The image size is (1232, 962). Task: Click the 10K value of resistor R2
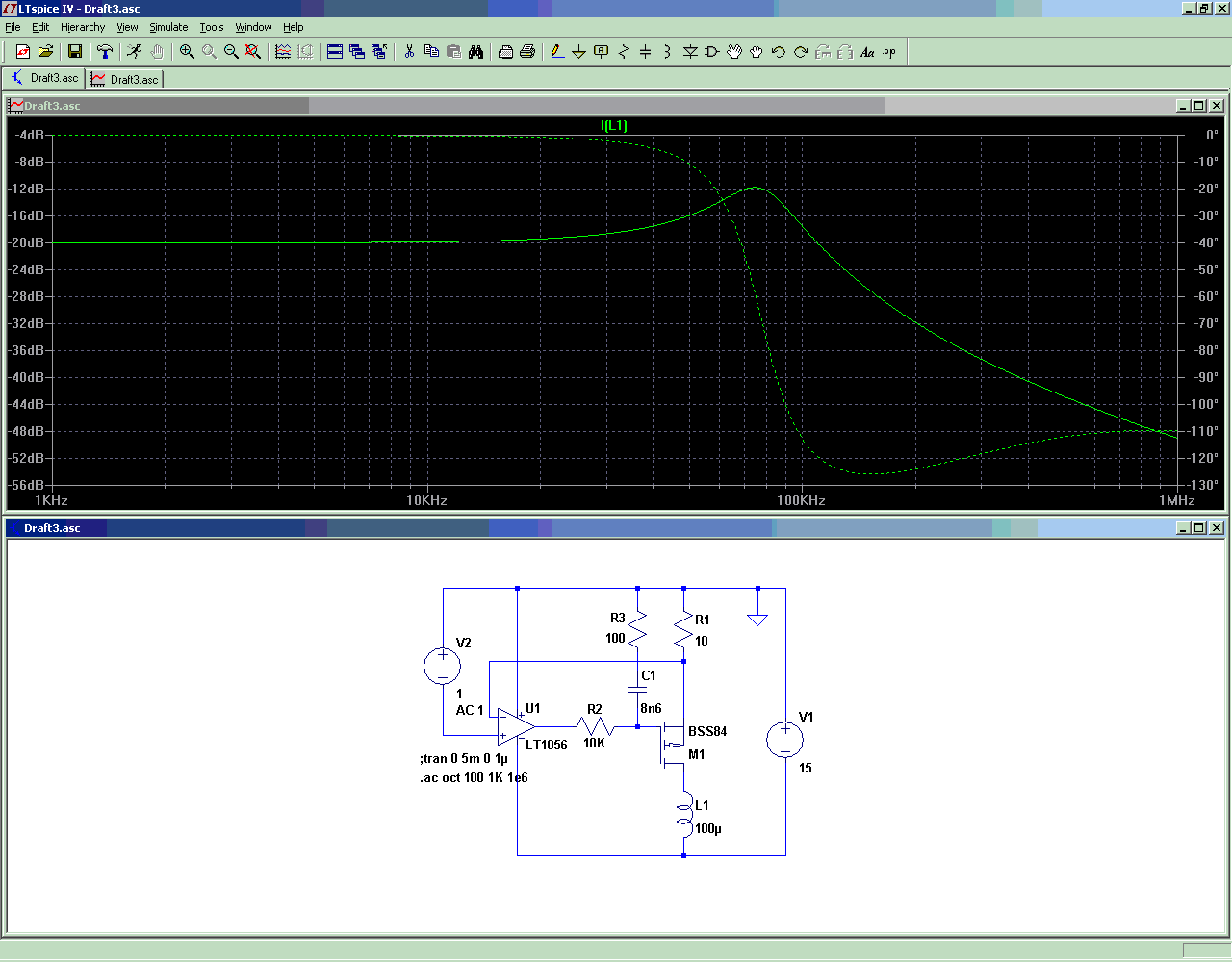click(x=594, y=743)
